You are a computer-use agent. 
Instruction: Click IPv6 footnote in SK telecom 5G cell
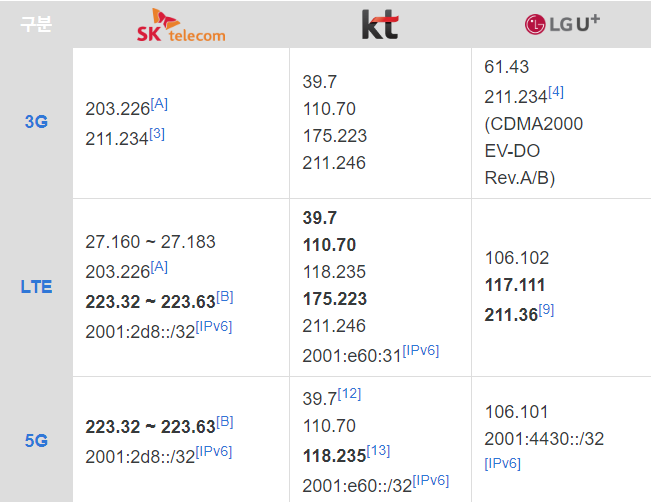coord(215,449)
